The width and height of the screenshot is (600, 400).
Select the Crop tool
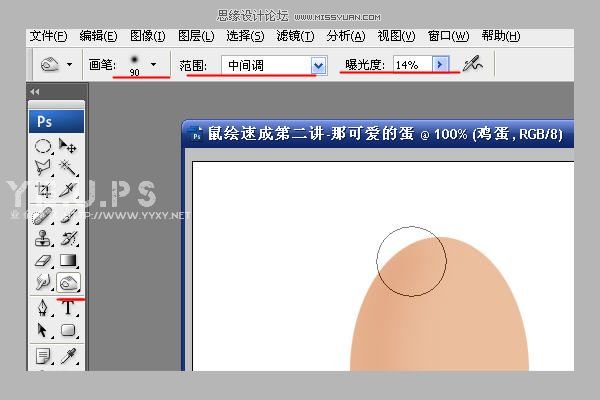pos(43,190)
